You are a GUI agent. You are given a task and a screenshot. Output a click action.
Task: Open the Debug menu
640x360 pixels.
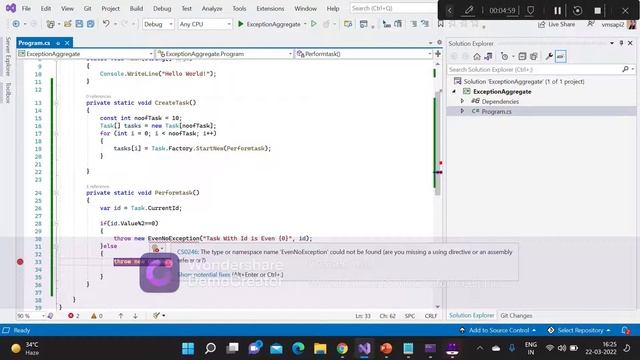(162, 8)
